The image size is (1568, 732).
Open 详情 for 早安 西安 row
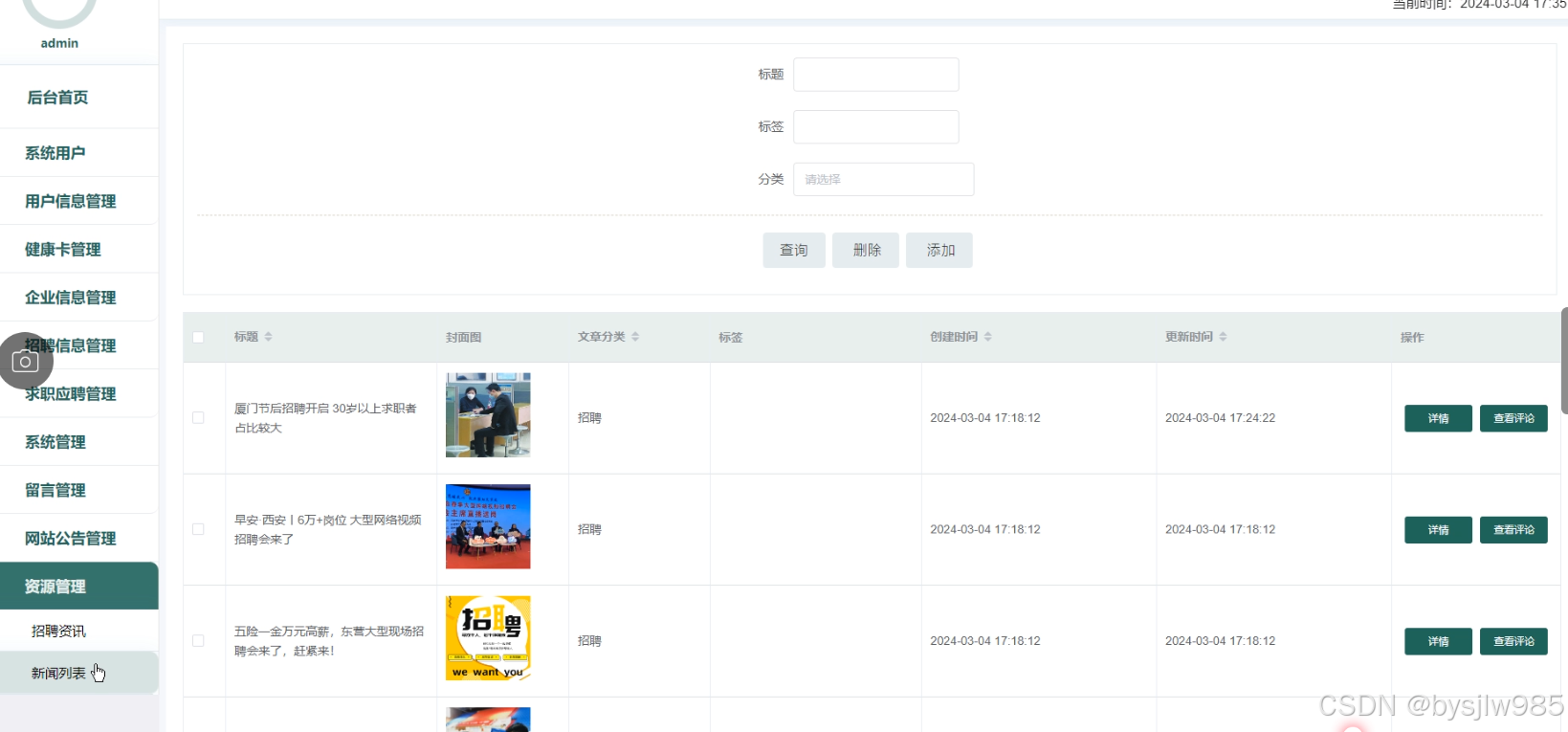1438,530
